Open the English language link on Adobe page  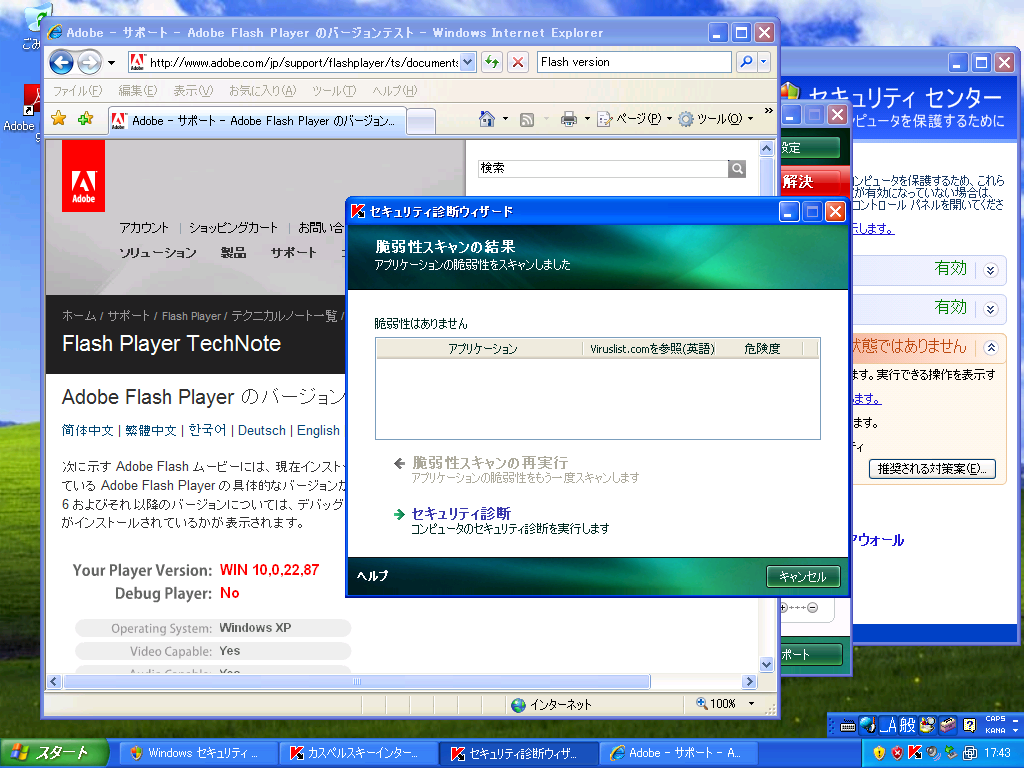pos(318,430)
